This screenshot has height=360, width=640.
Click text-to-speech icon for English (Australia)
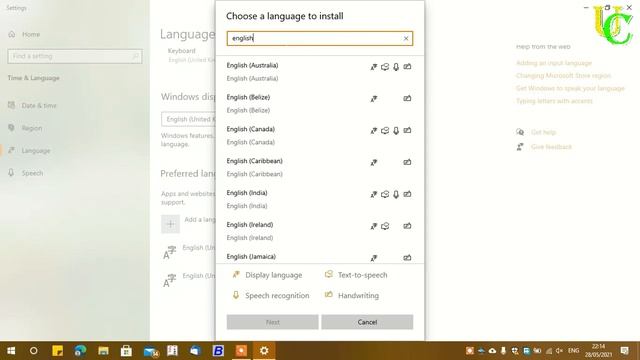tap(385, 67)
